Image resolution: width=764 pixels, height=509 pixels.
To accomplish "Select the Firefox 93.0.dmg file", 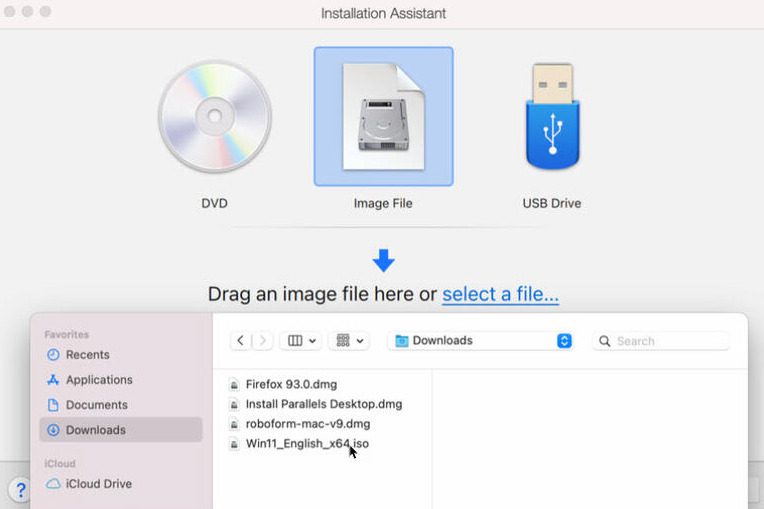I will click(291, 384).
